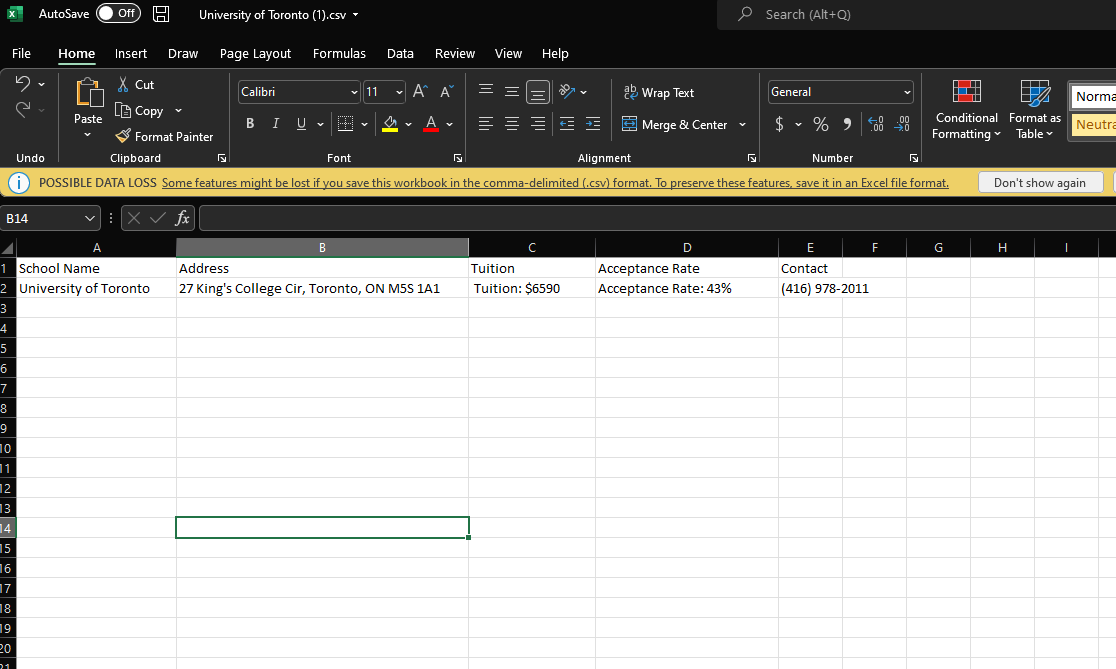Image resolution: width=1116 pixels, height=669 pixels.
Task: Toggle Top Align
Action: click(486, 91)
